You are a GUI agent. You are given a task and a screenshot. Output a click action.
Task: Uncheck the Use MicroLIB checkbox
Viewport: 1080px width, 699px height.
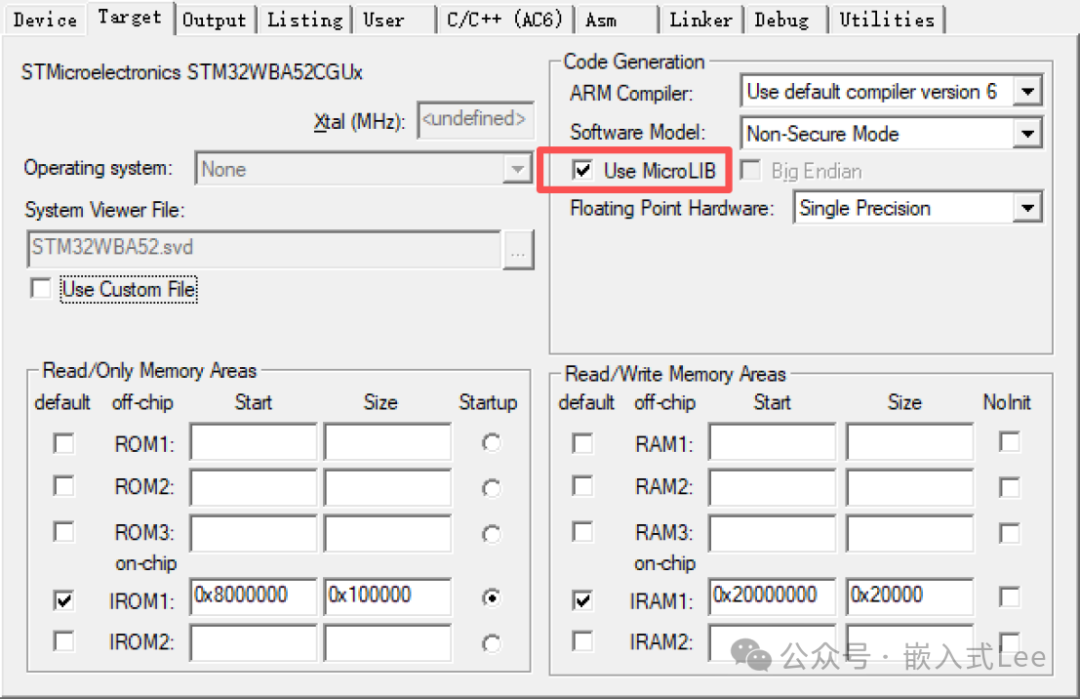[582, 169]
